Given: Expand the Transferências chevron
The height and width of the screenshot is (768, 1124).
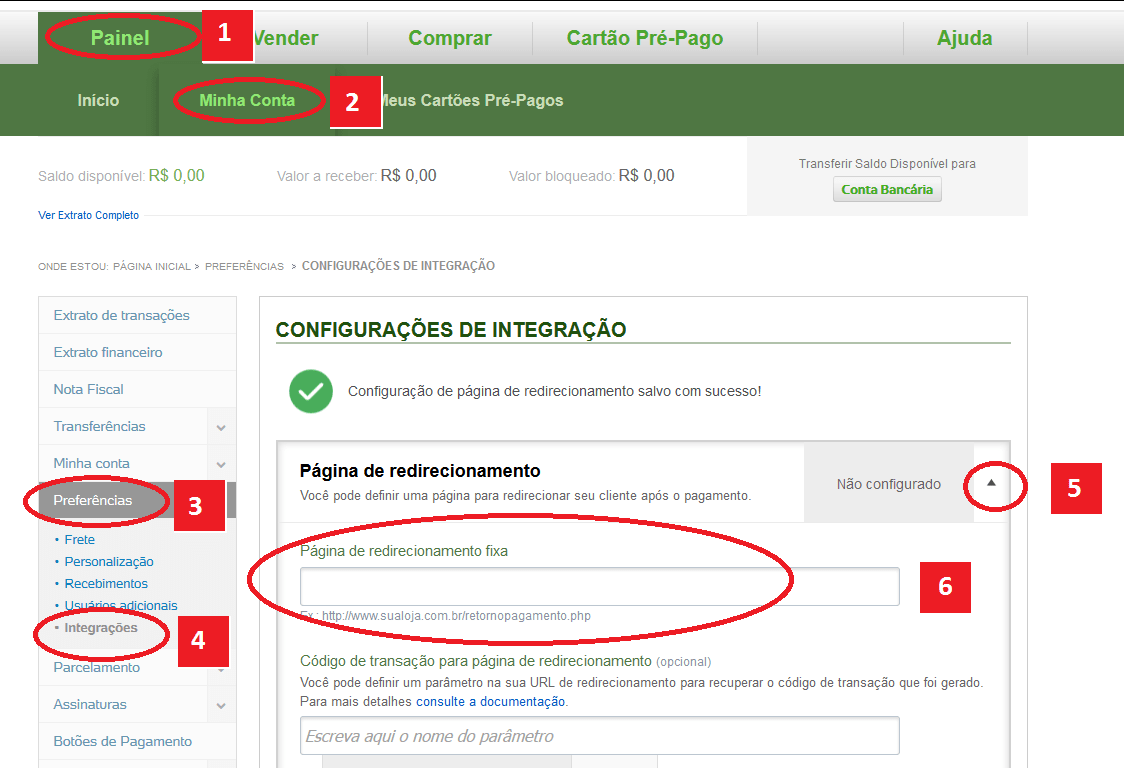Looking at the screenshot, I should [221, 427].
